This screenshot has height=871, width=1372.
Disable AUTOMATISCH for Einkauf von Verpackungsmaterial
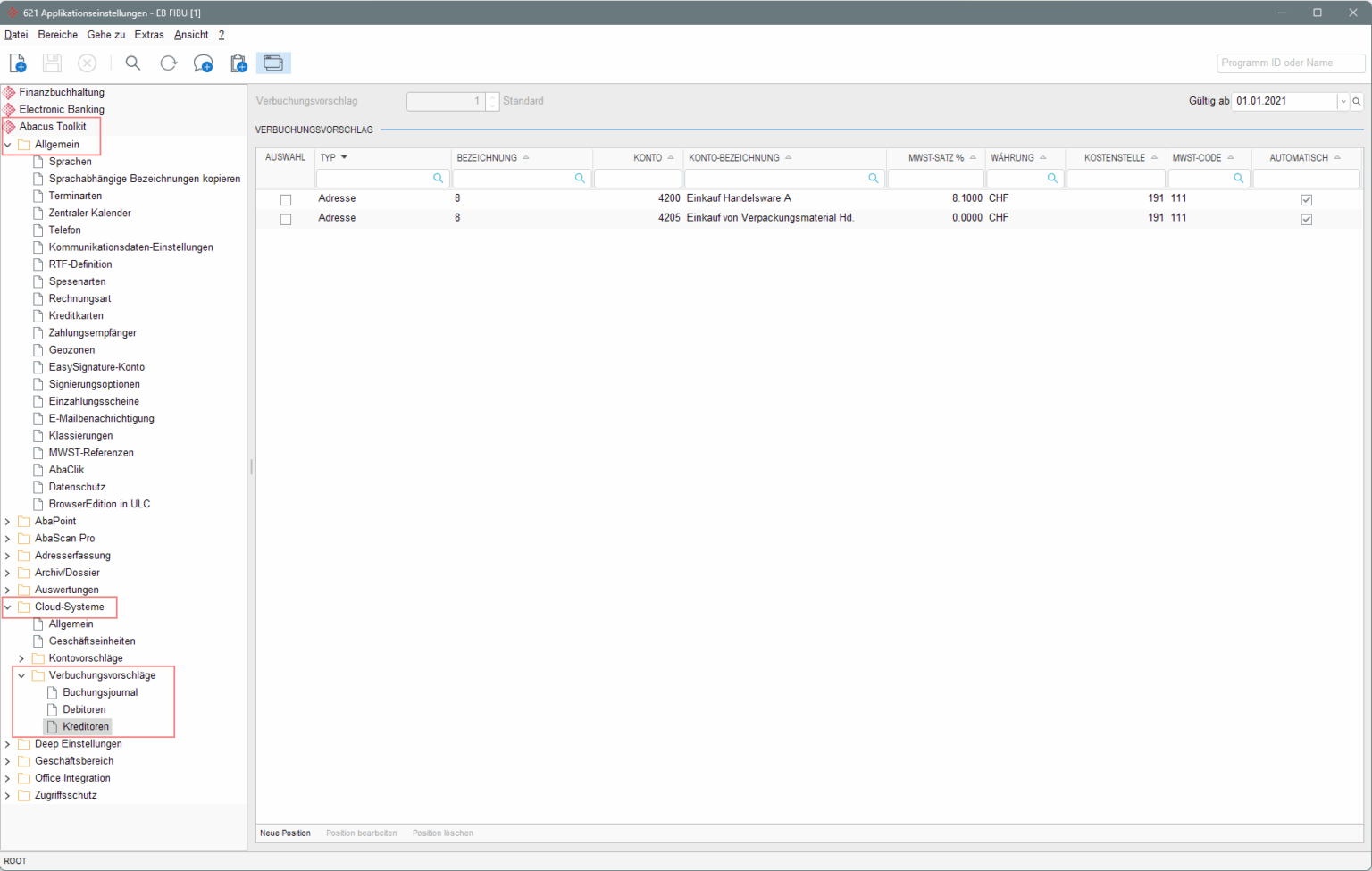click(x=1307, y=219)
